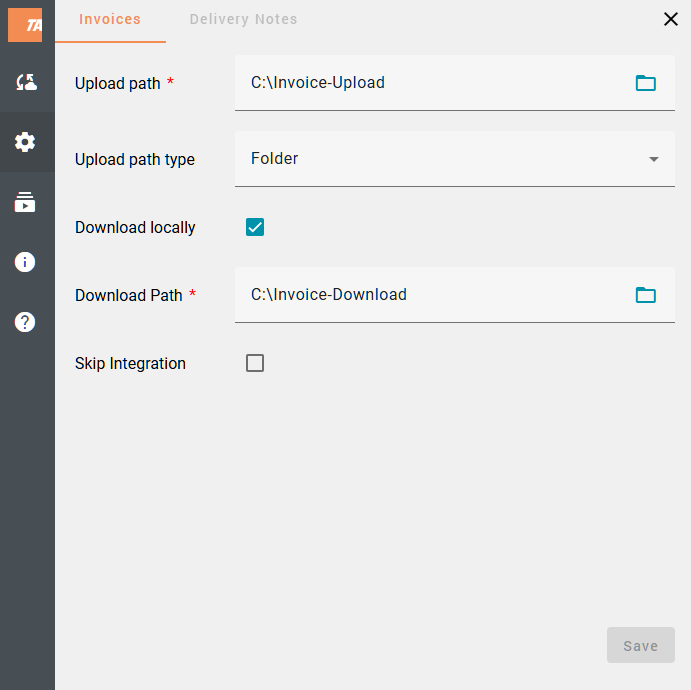The width and height of the screenshot is (691, 690).
Task: Close the settings panel with X
Action: click(671, 19)
